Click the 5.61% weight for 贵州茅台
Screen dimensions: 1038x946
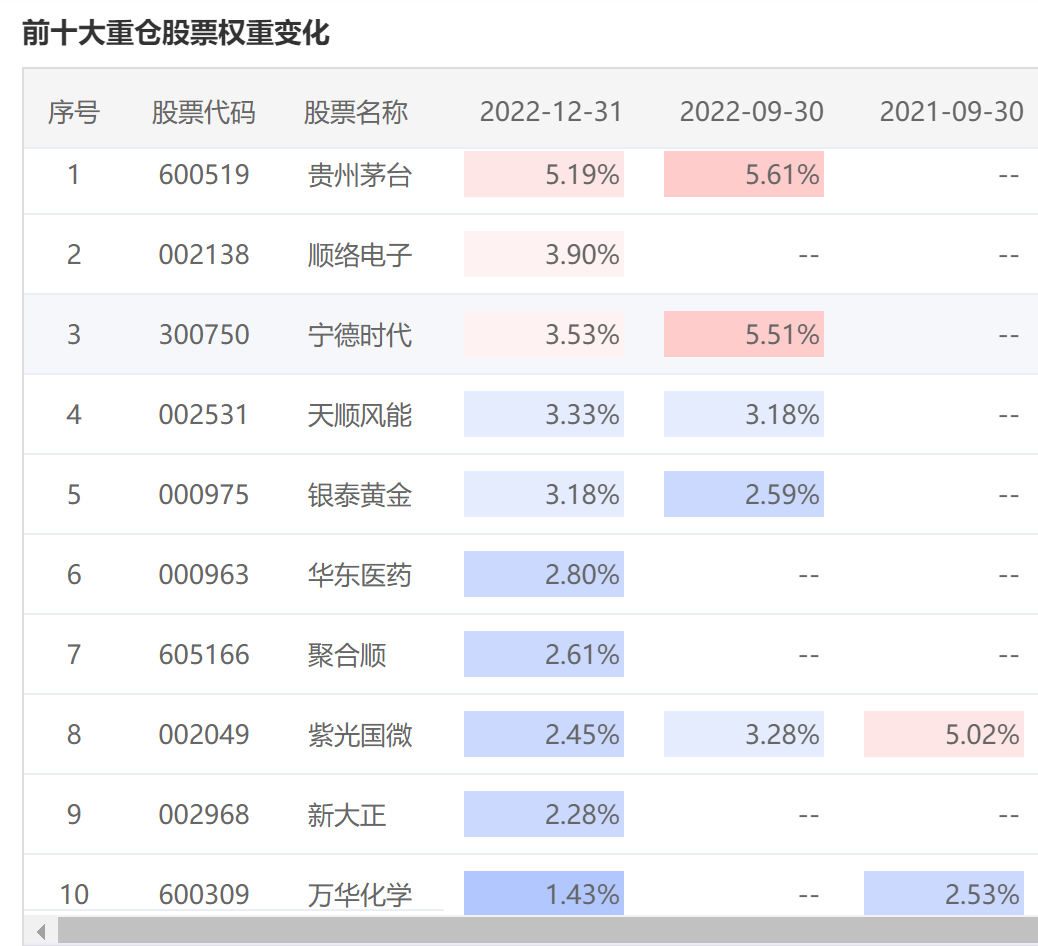click(743, 174)
